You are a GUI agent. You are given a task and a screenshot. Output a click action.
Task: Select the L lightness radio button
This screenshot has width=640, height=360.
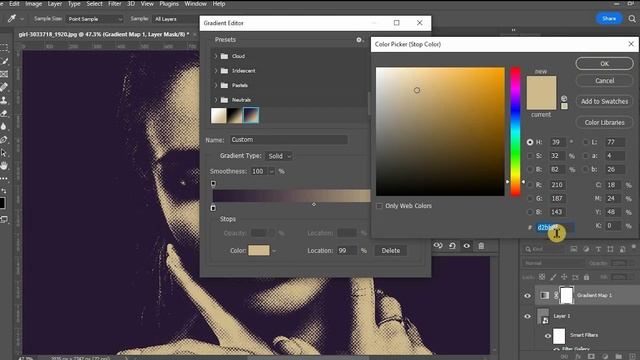tap(586, 142)
